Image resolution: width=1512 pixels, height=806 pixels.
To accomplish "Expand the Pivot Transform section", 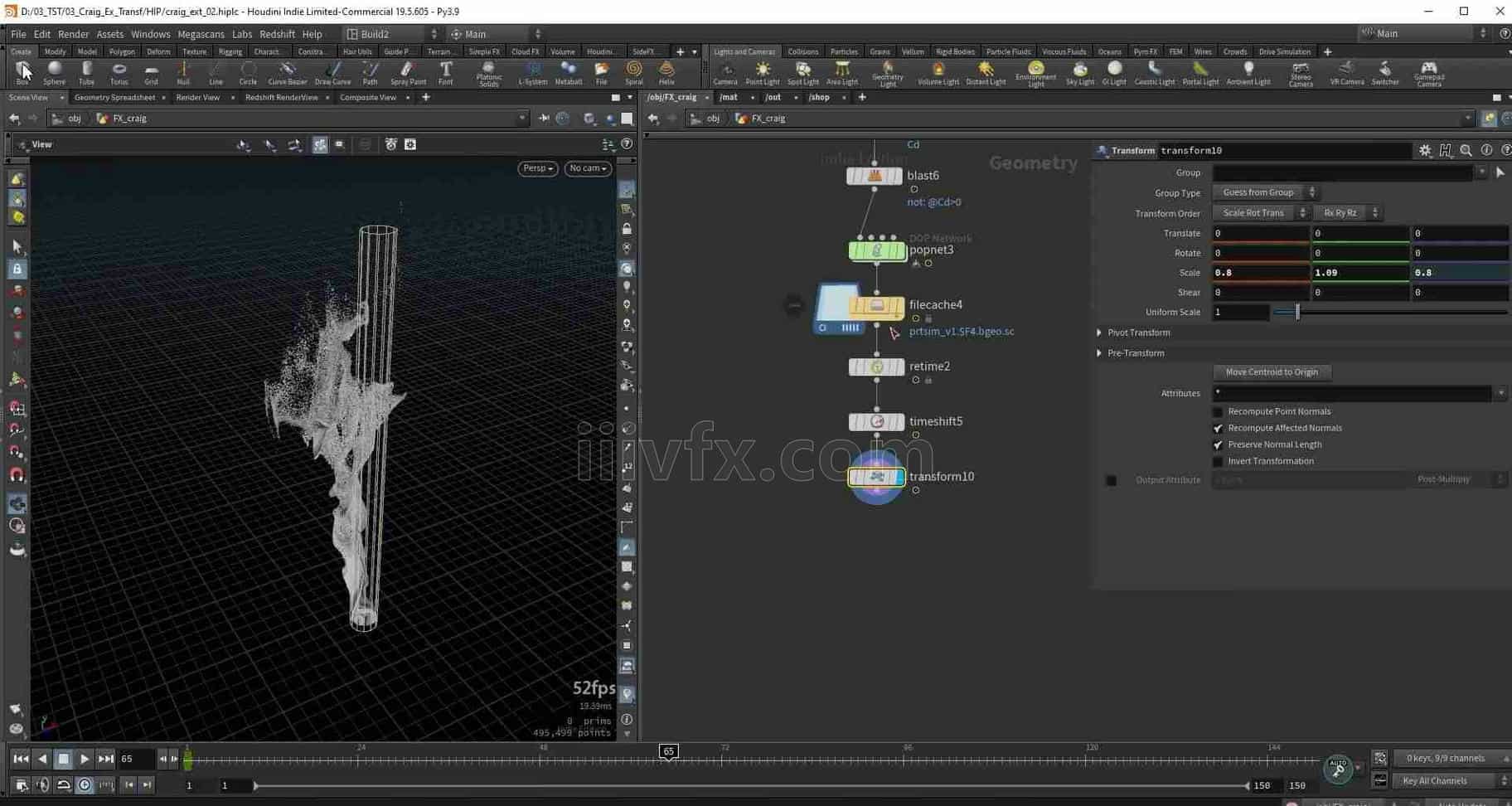I will [1100, 333].
